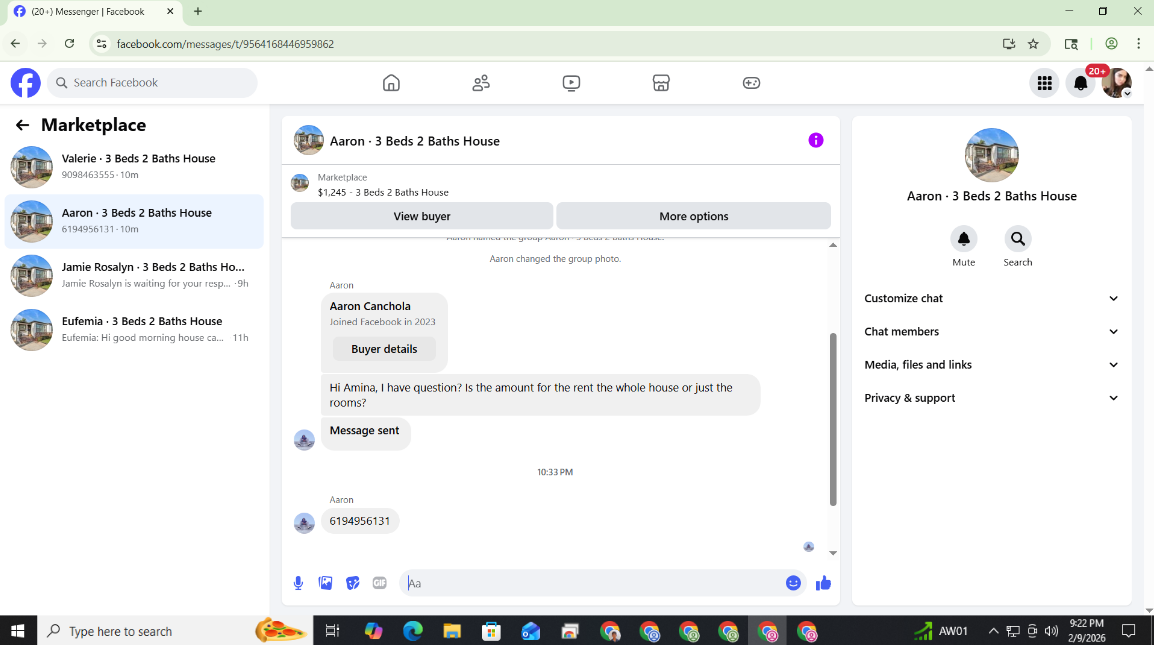Click the chat scroll down arrow

click(x=833, y=553)
